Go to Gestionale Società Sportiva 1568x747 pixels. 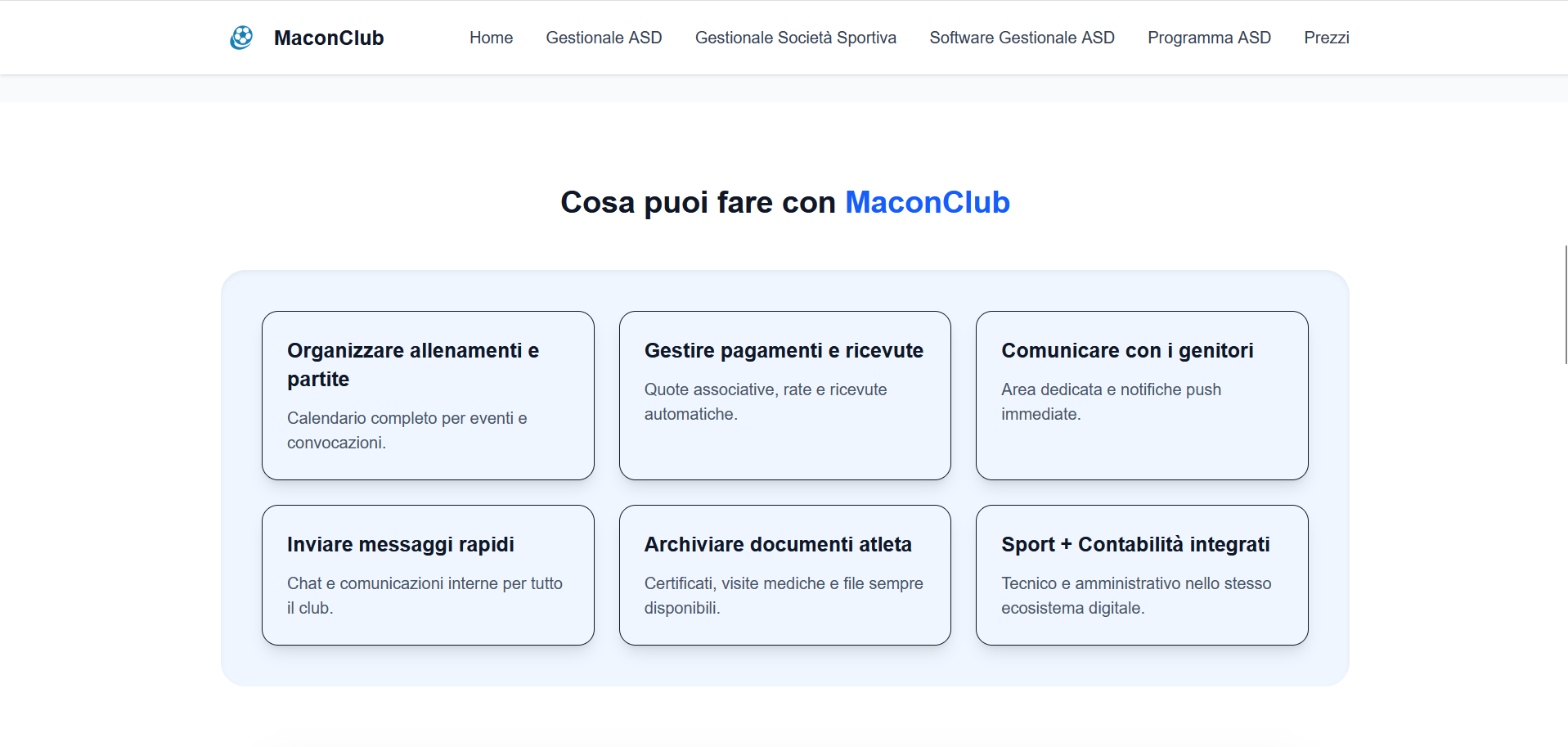[795, 38]
